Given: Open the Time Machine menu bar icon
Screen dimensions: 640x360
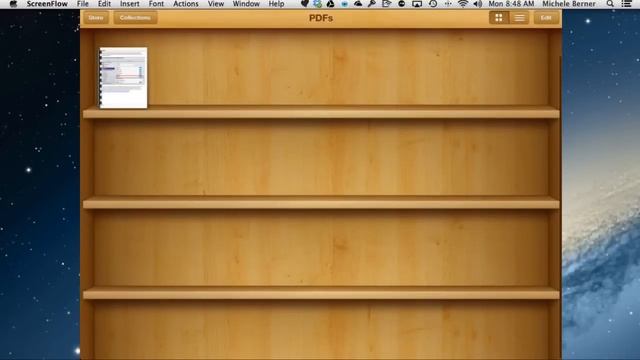Looking at the screenshot, I should [x=433, y=4].
